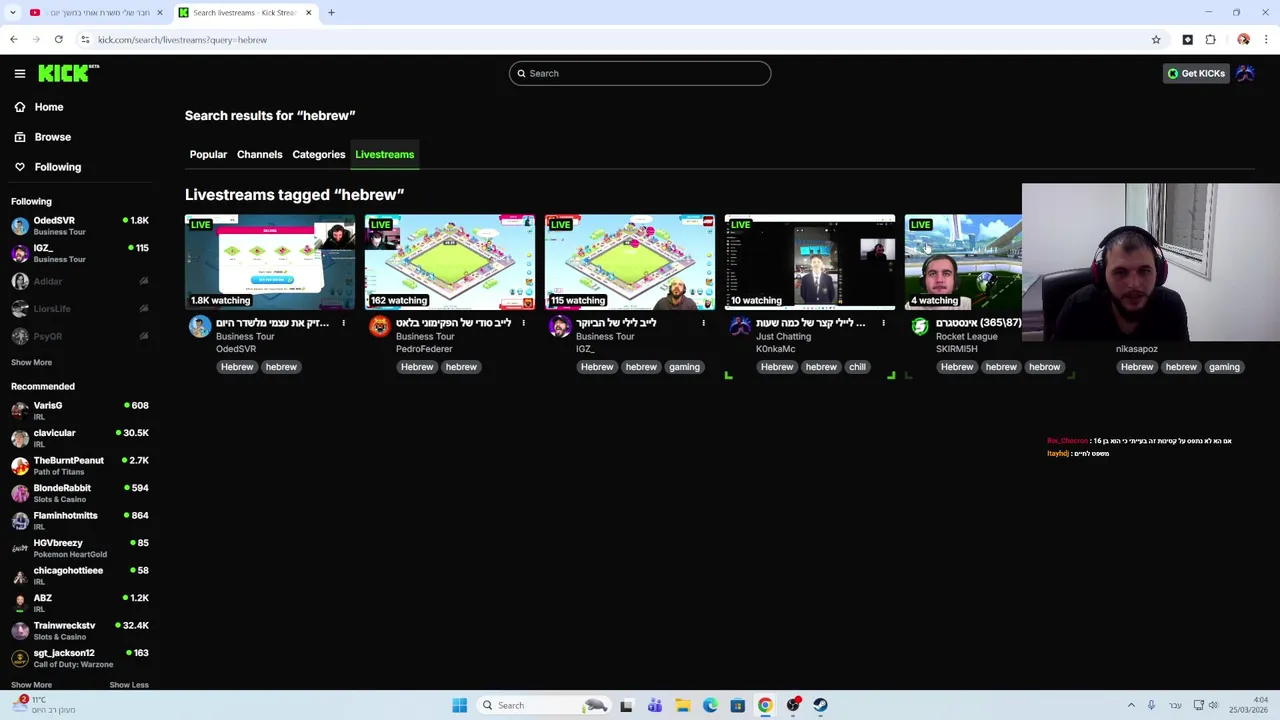
Task: Click the gaming tag on IGZ_'s stream
Action: click(x=684, y=367)
